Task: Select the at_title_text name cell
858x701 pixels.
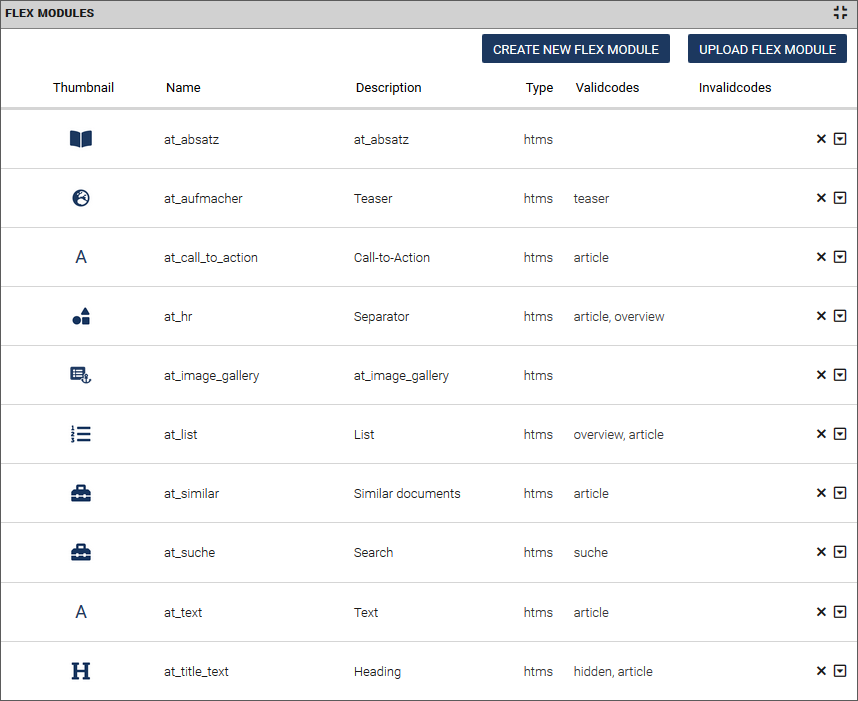Action: coord(196,671)
